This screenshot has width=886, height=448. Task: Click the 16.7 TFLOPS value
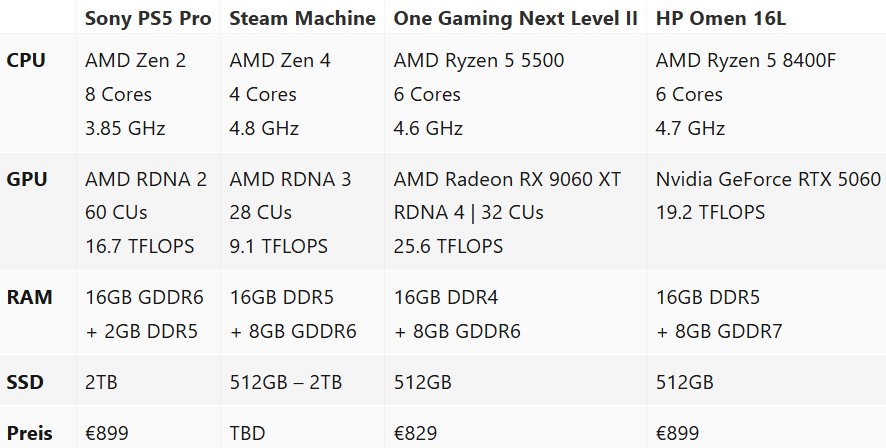(139, 245)
